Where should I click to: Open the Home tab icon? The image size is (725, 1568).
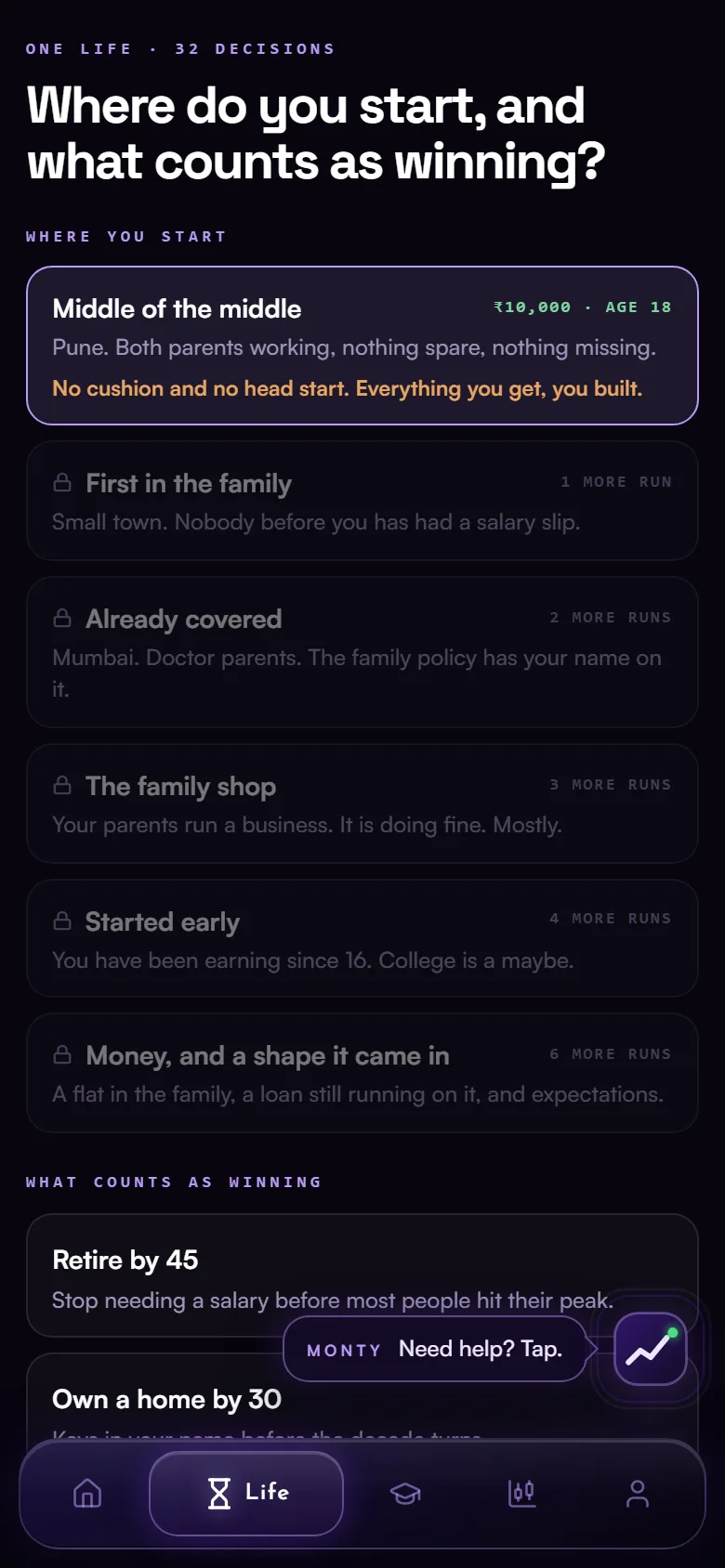click(87, 1494)
